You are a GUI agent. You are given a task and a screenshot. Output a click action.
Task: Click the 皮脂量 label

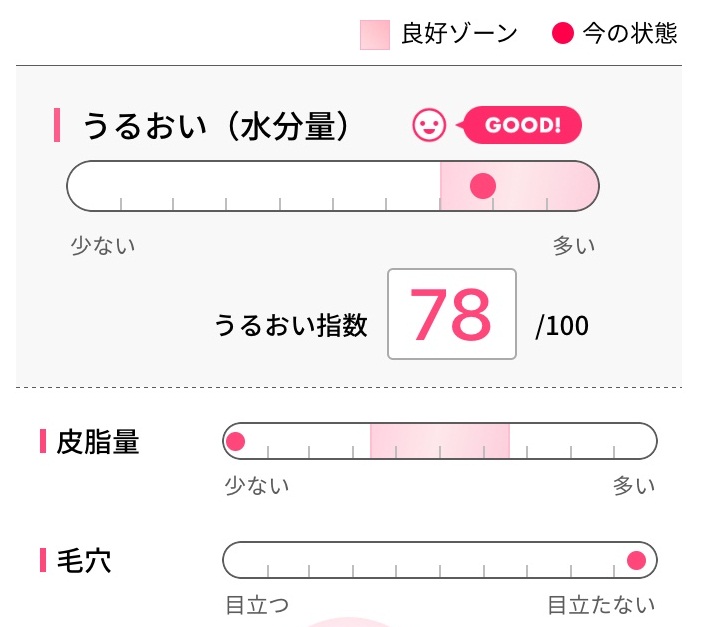coord(98,441)
